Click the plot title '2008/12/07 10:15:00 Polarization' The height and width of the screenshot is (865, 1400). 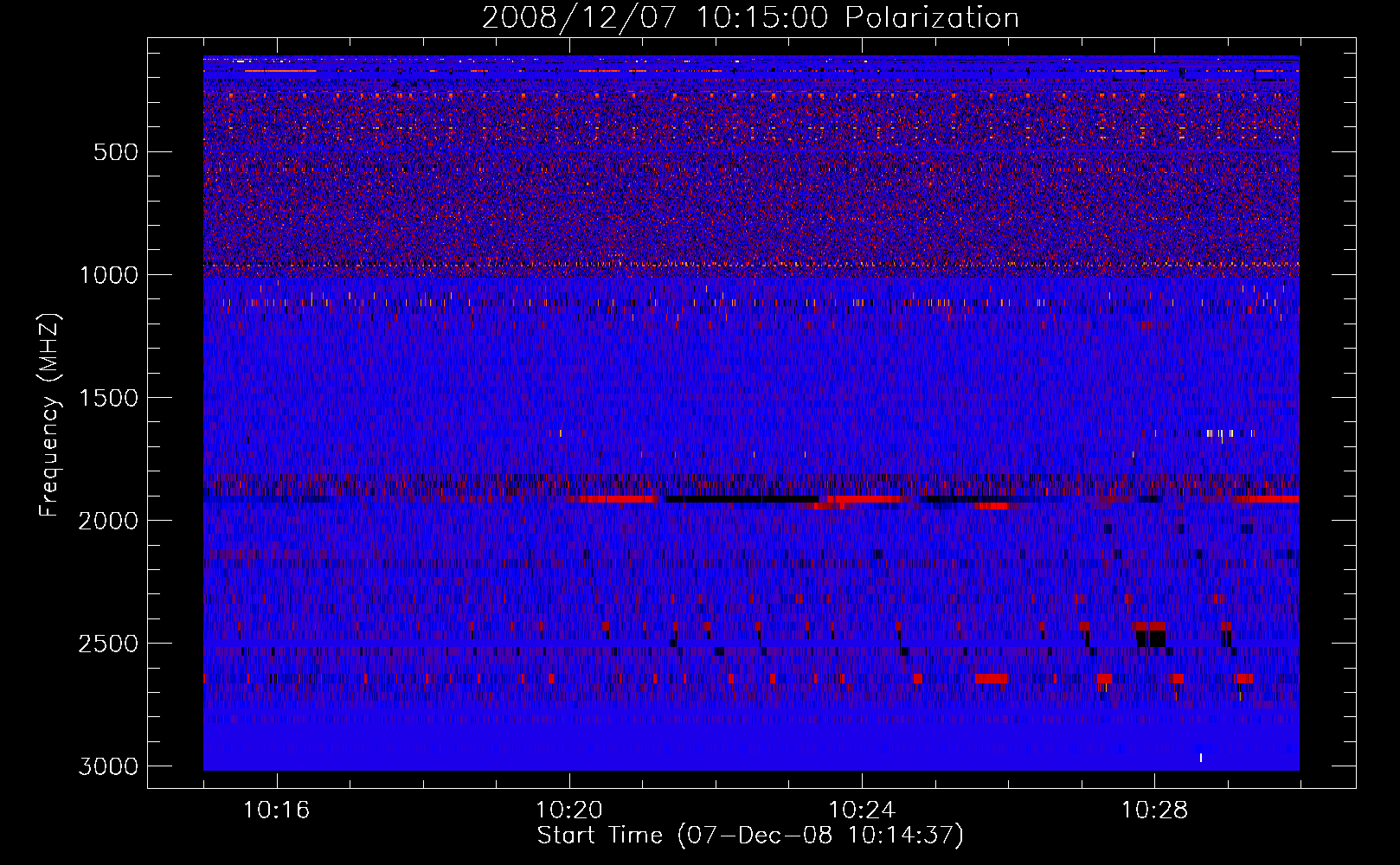(750, 17)
